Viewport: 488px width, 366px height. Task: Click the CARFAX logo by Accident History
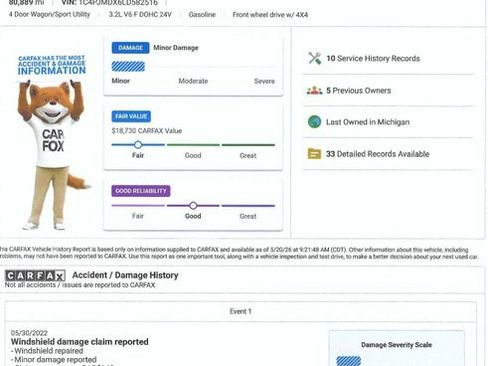pyautogui.click(x=35, y=276)
